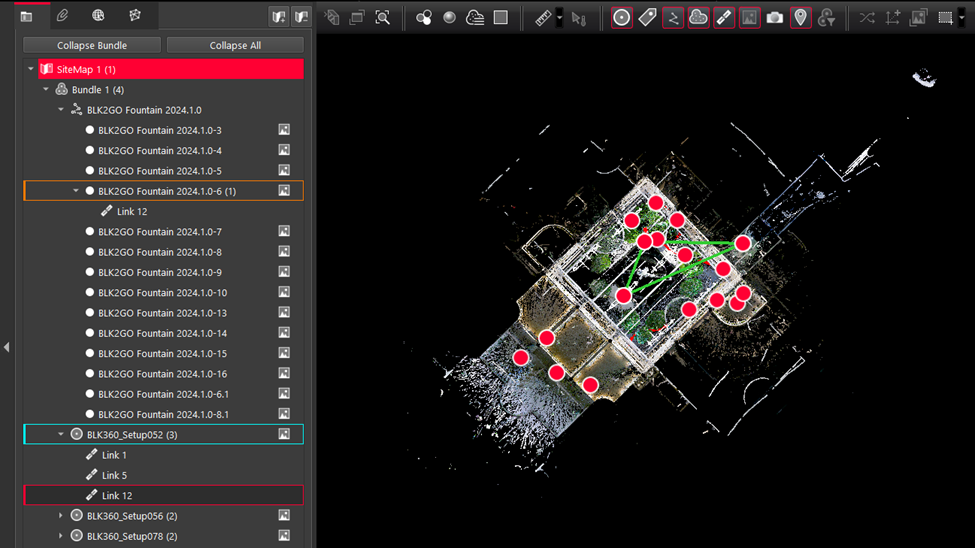Toggle the point cloud display button
Viewport: 975px width, 548px height.
coord(698,17)
